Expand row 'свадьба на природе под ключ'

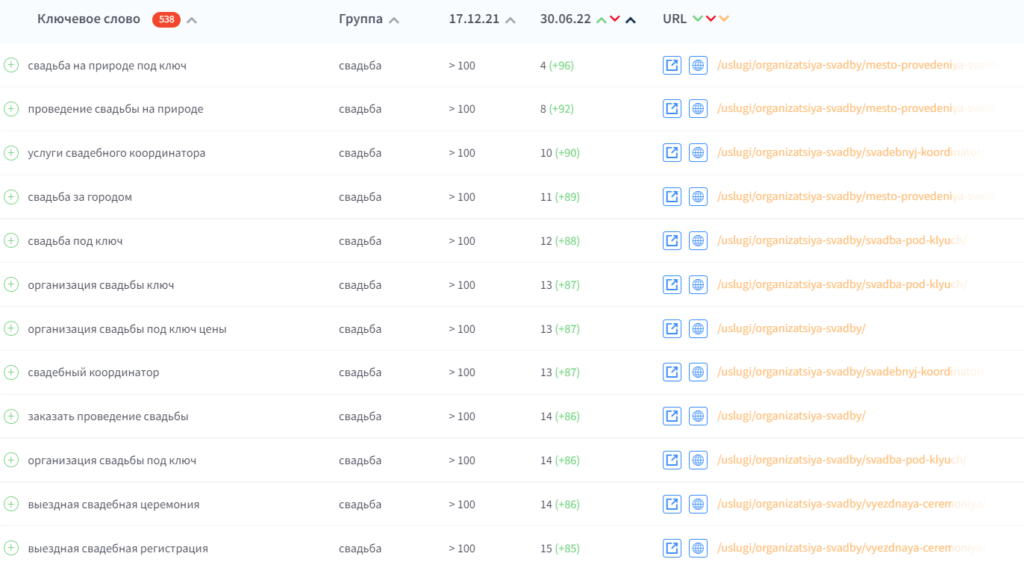11,65
